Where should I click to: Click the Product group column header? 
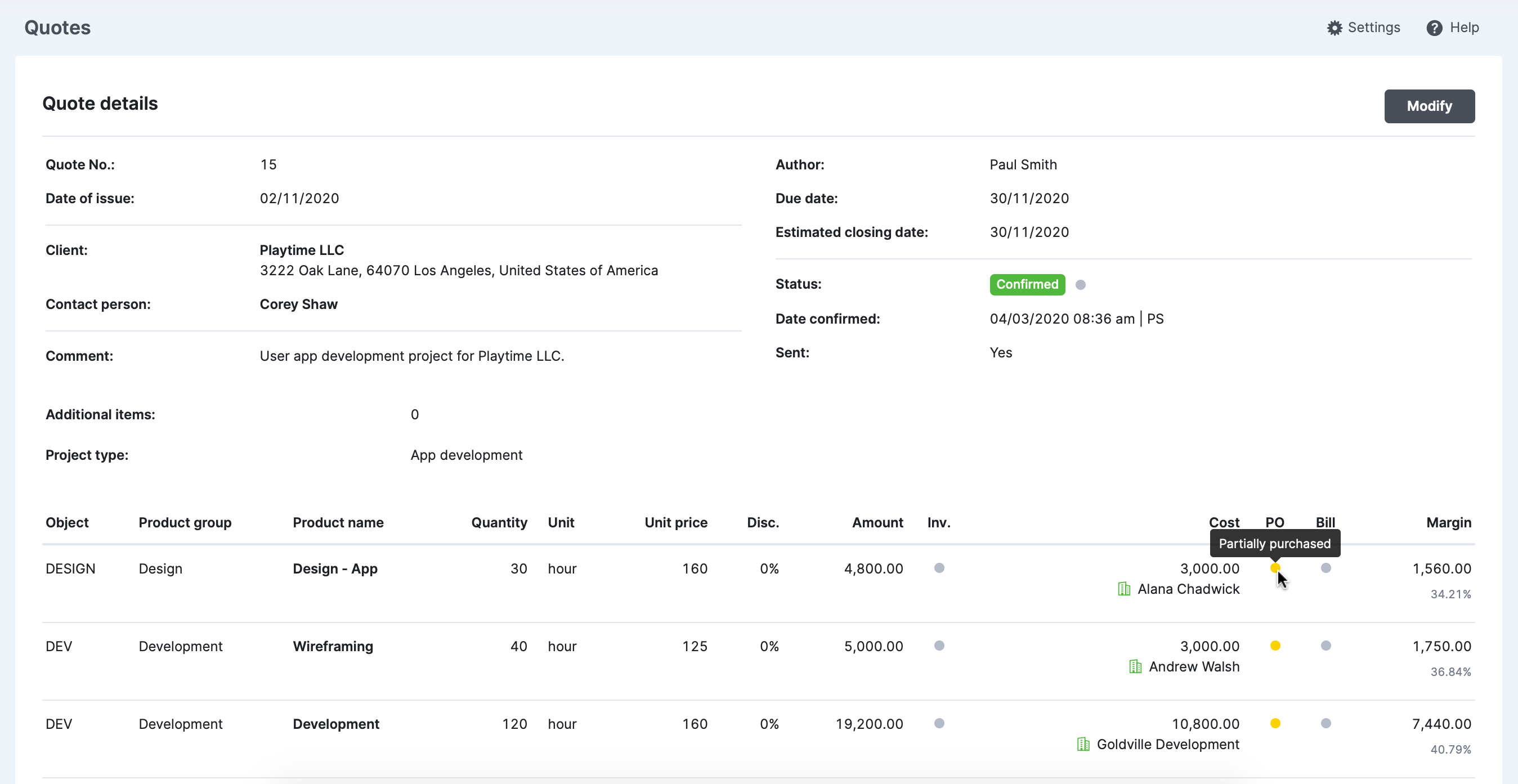click(x=185, y=523)
